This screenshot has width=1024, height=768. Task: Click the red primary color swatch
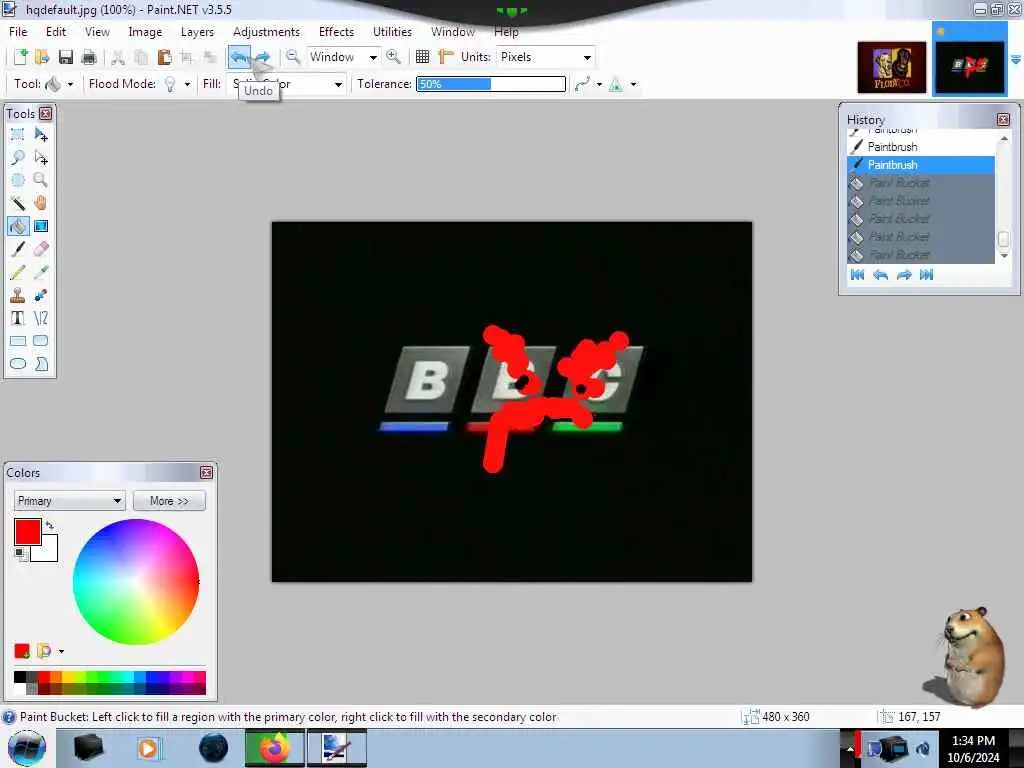(x=27, y=532)
